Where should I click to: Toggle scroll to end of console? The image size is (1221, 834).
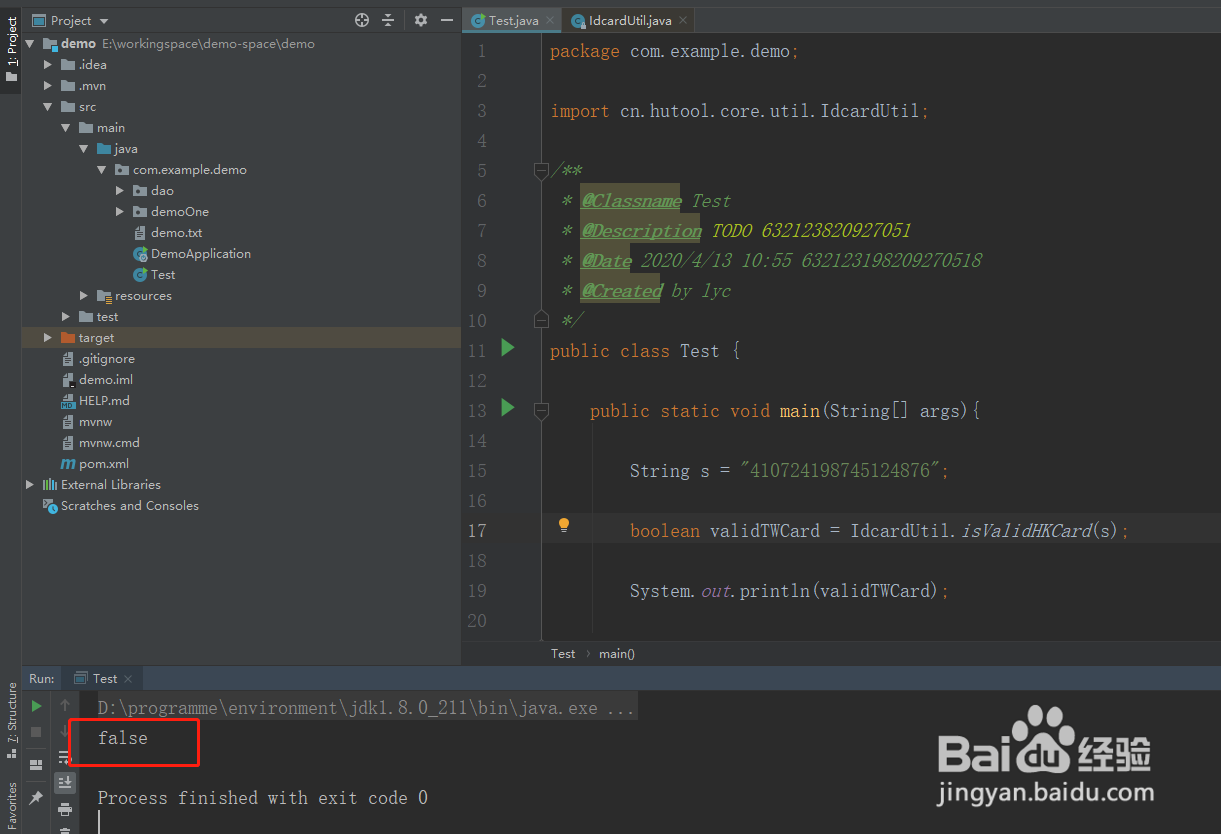point(65,782)
